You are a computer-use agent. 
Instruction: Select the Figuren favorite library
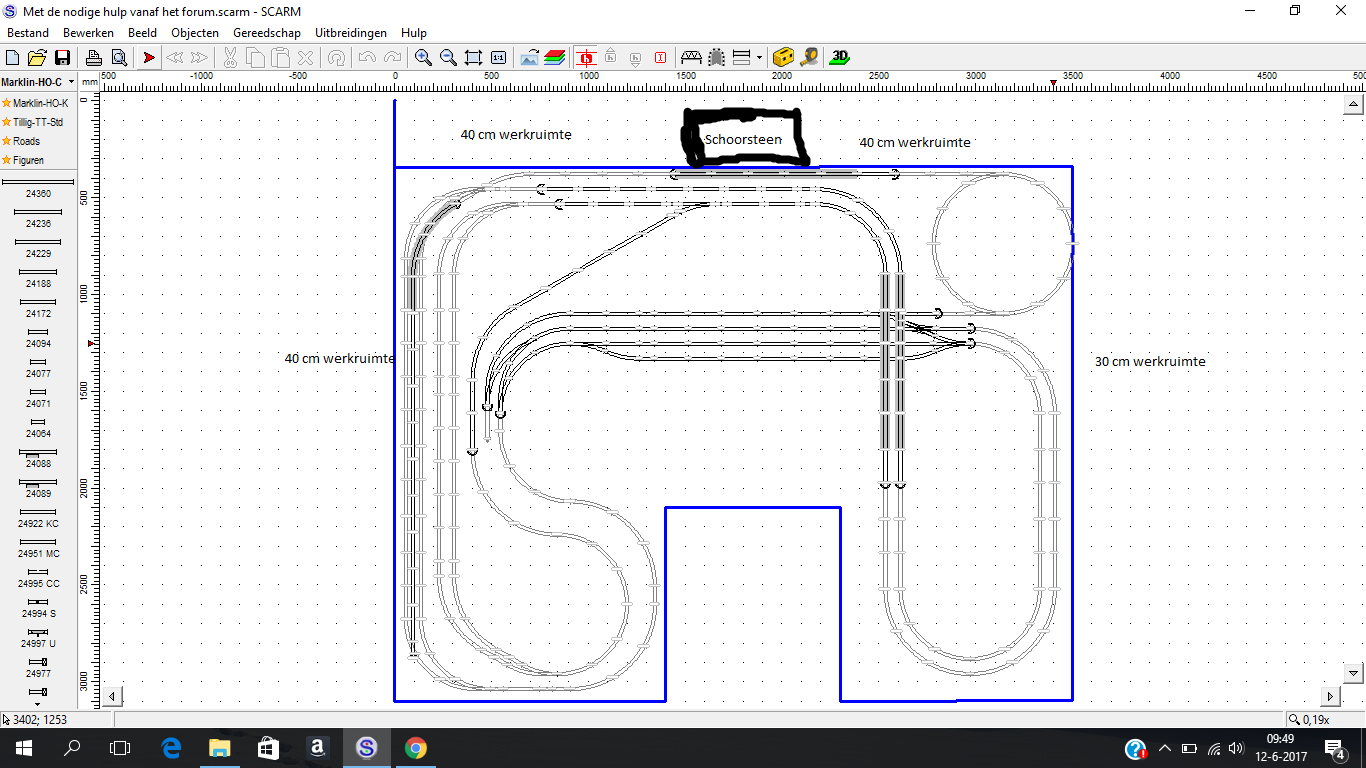(x=23, y=160)
